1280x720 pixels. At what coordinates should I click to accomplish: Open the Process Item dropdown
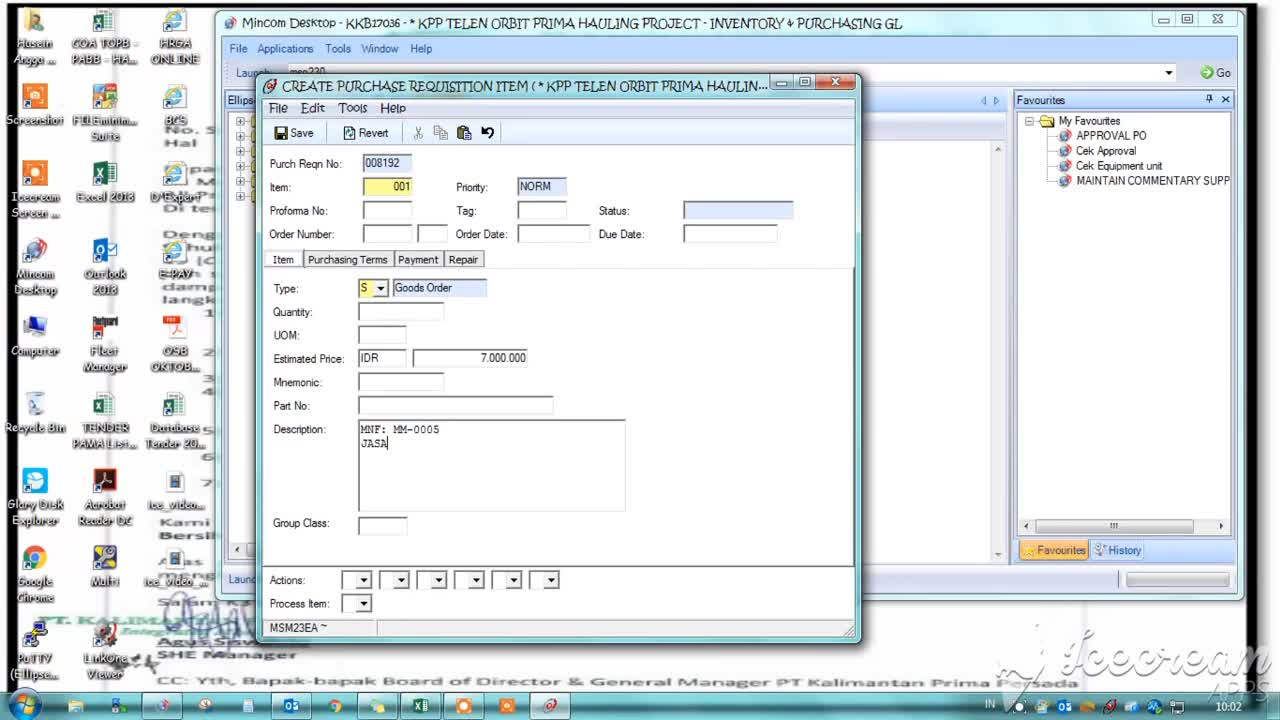pyautogui.click(x=363, y=604)
